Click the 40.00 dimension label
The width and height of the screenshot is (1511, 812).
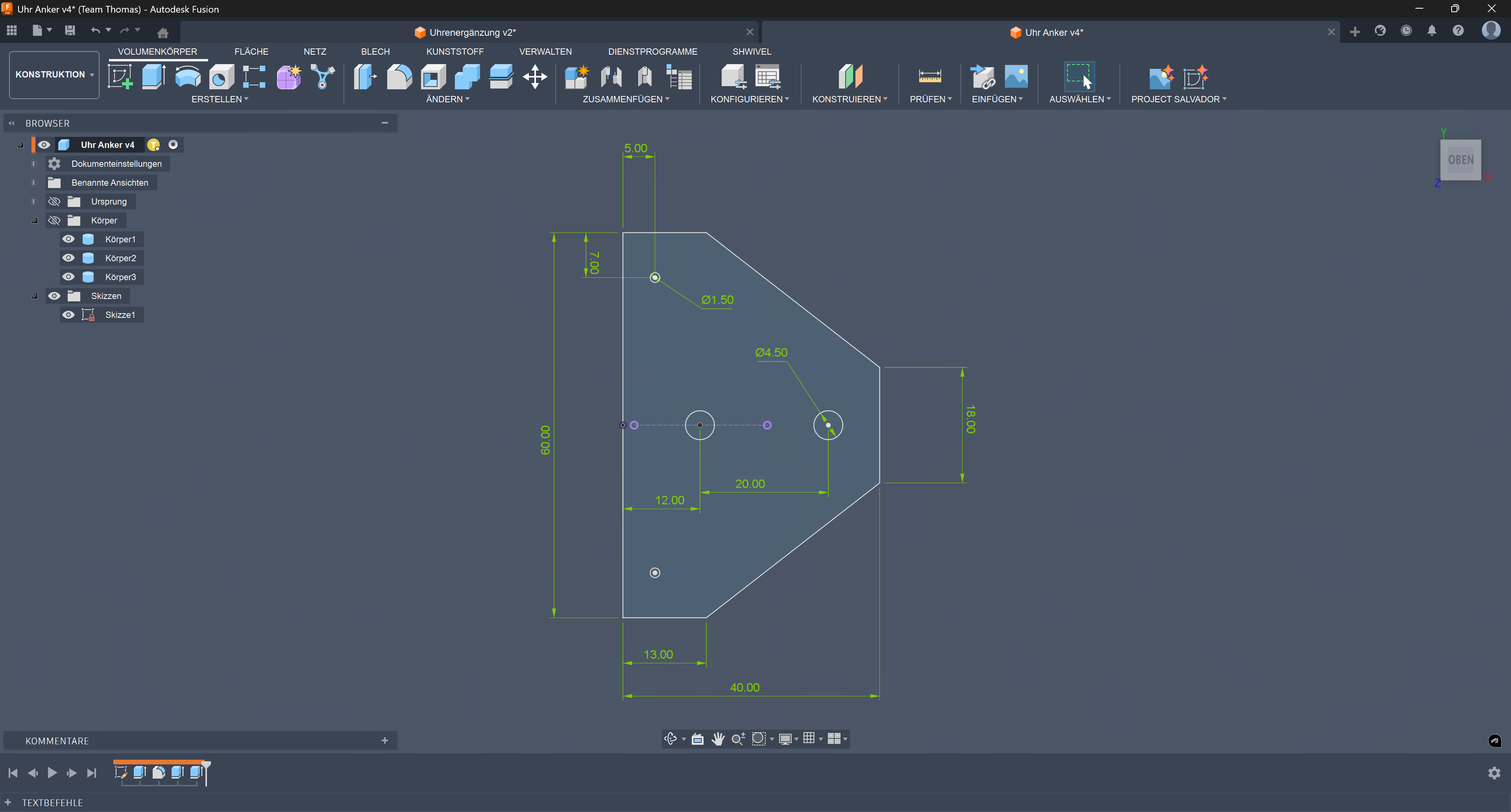[x=744, y=687]
